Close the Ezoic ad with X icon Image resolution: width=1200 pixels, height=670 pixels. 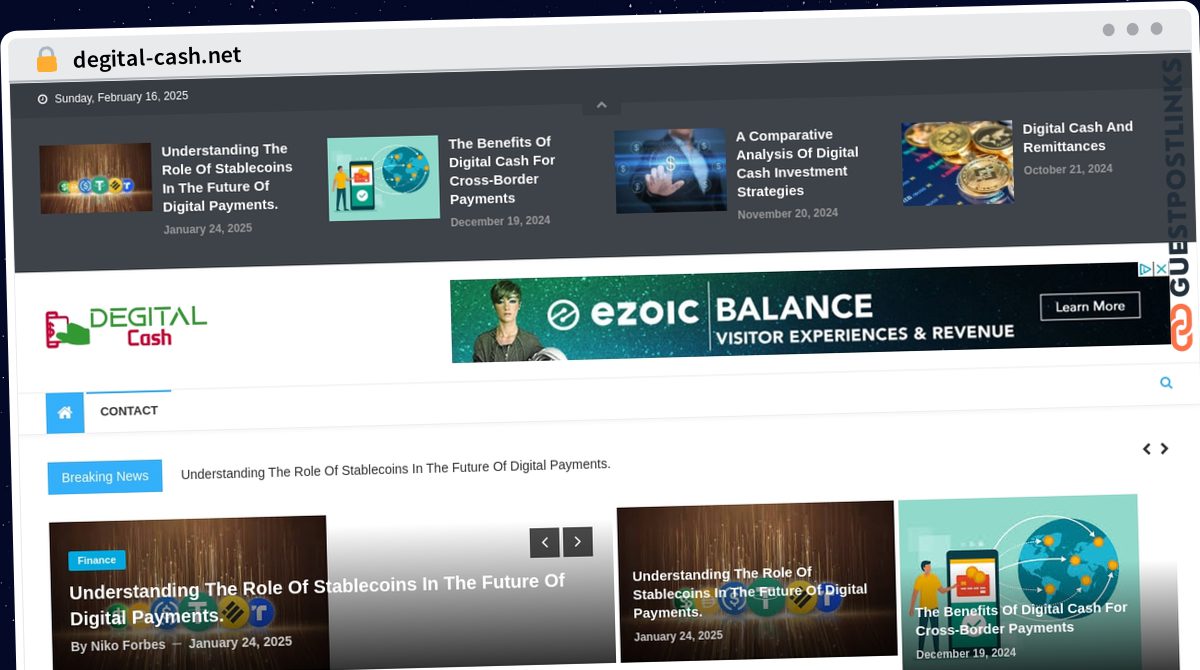click(x=1160, y=269)
